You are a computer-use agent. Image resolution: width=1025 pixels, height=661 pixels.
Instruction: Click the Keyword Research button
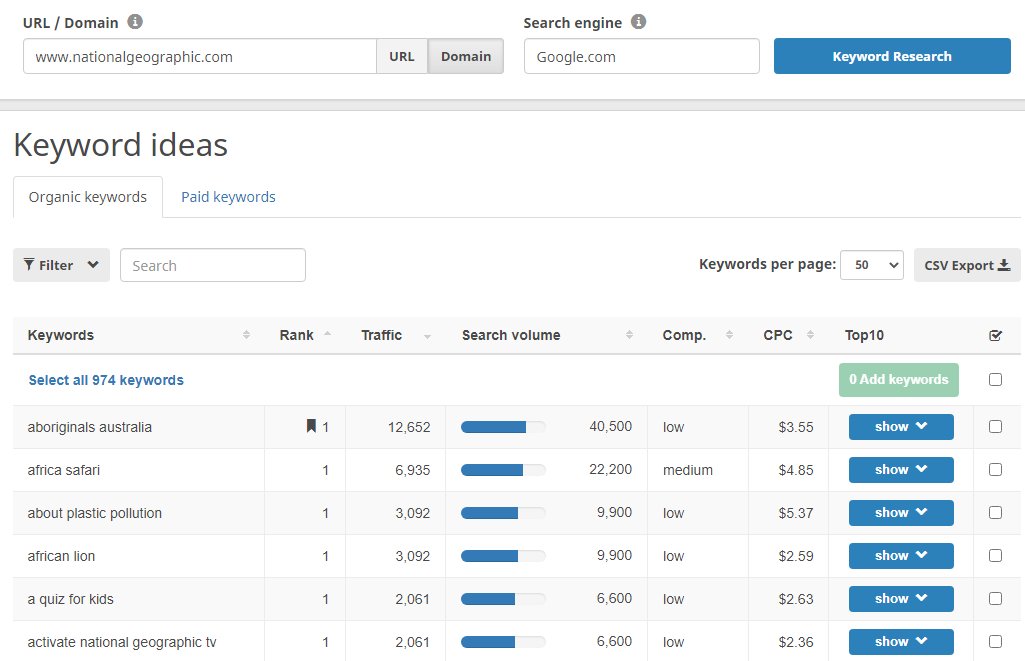[x=891, y=56]
